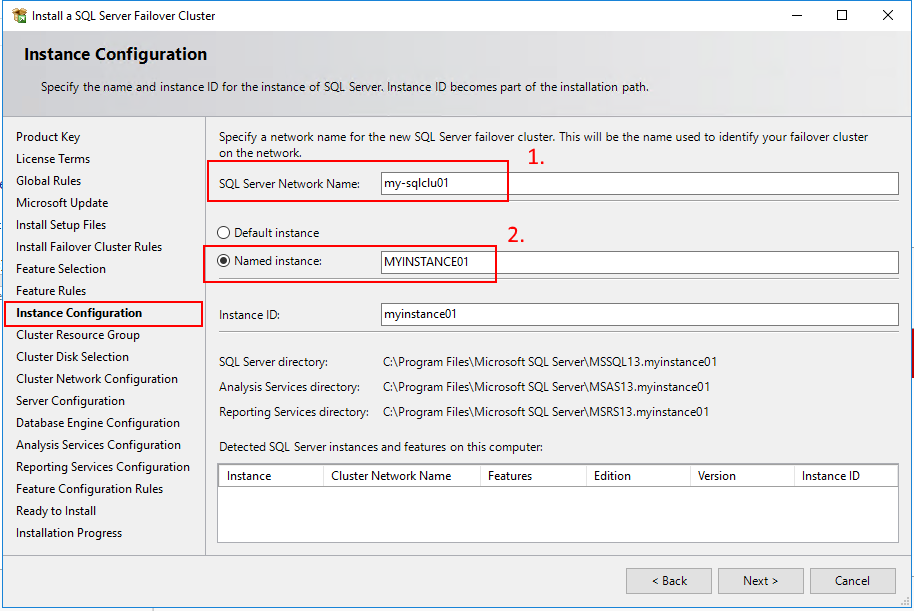The width and height of the screenshot is (914, 611).
Task: Open the Server Configuration step
Action: point(70,401)
